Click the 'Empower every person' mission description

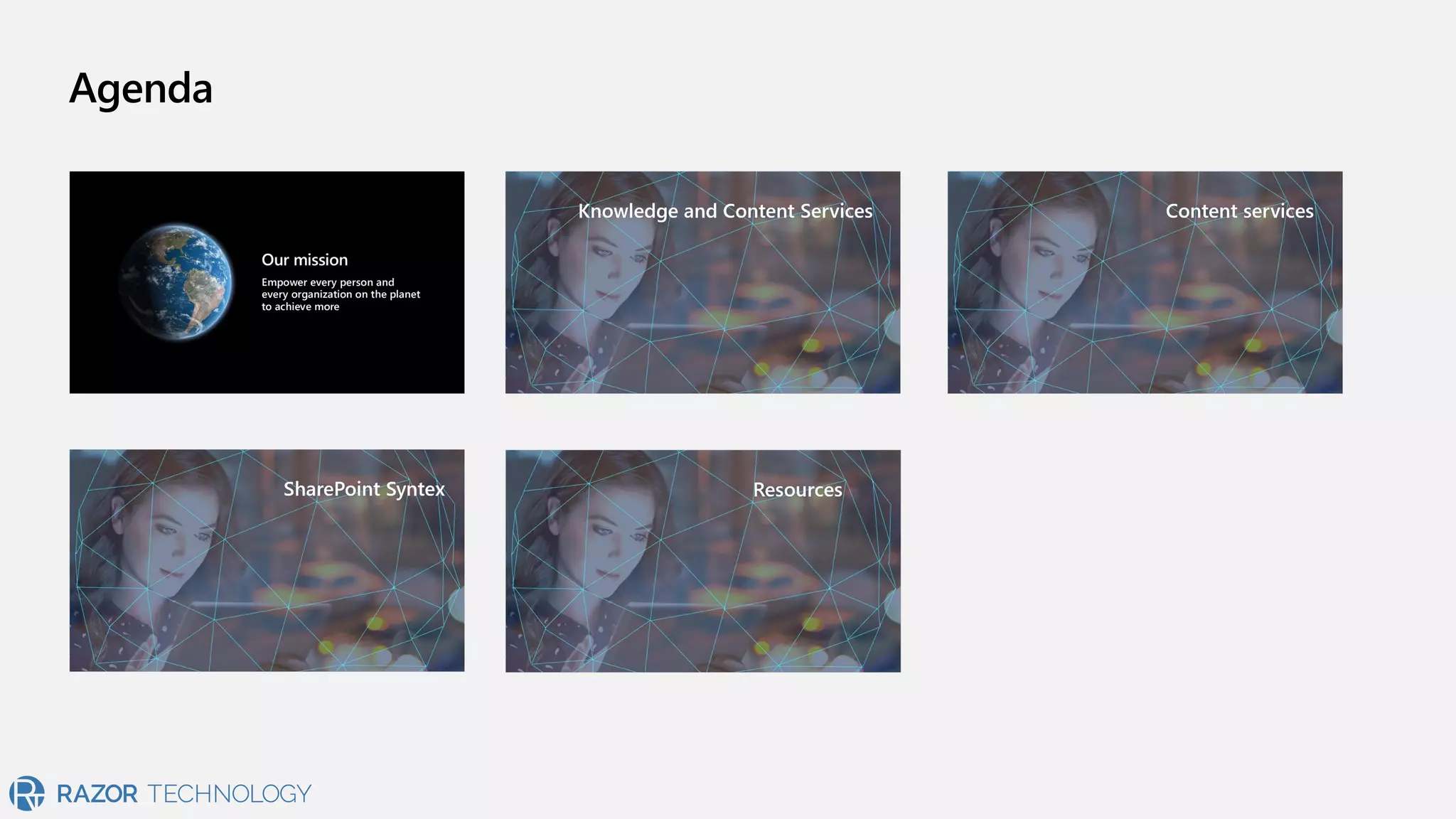pos(340,294)
